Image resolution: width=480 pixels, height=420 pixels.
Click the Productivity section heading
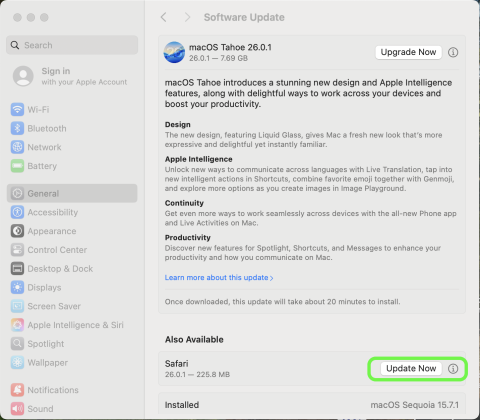point(188,237)
